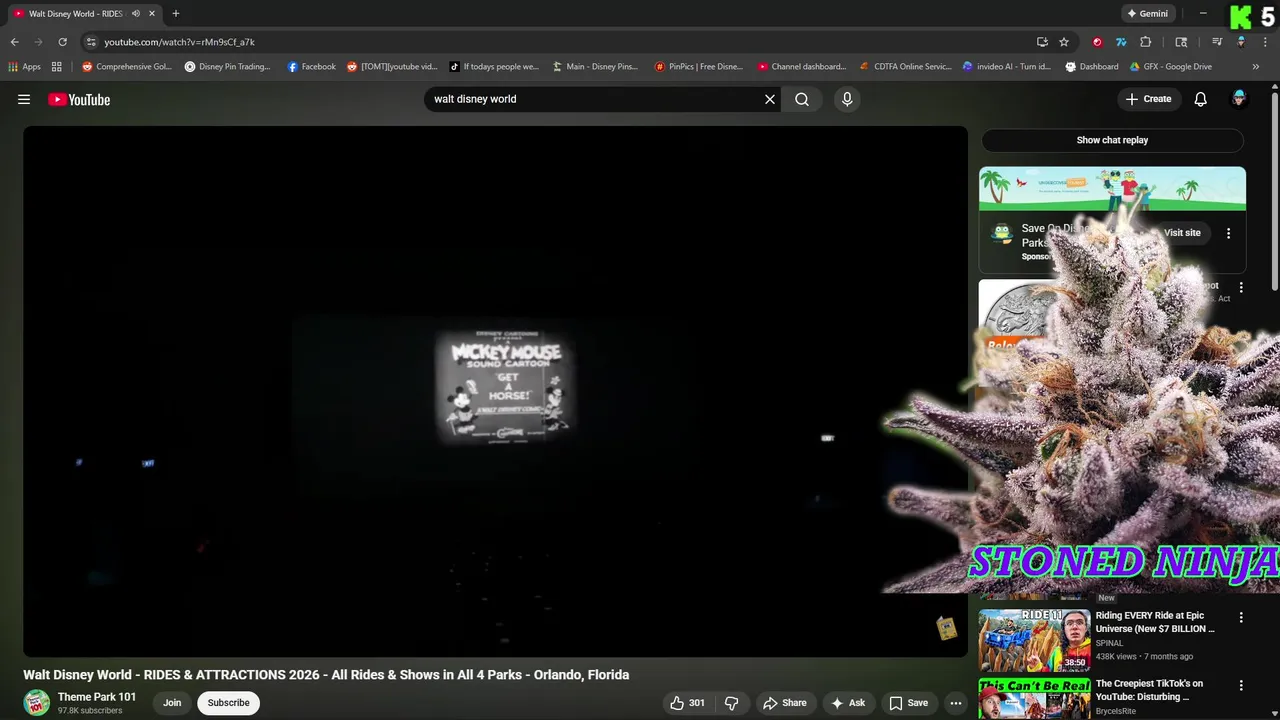Open The Creepiest TikTok's video thumbnail

coord(1034,699)
